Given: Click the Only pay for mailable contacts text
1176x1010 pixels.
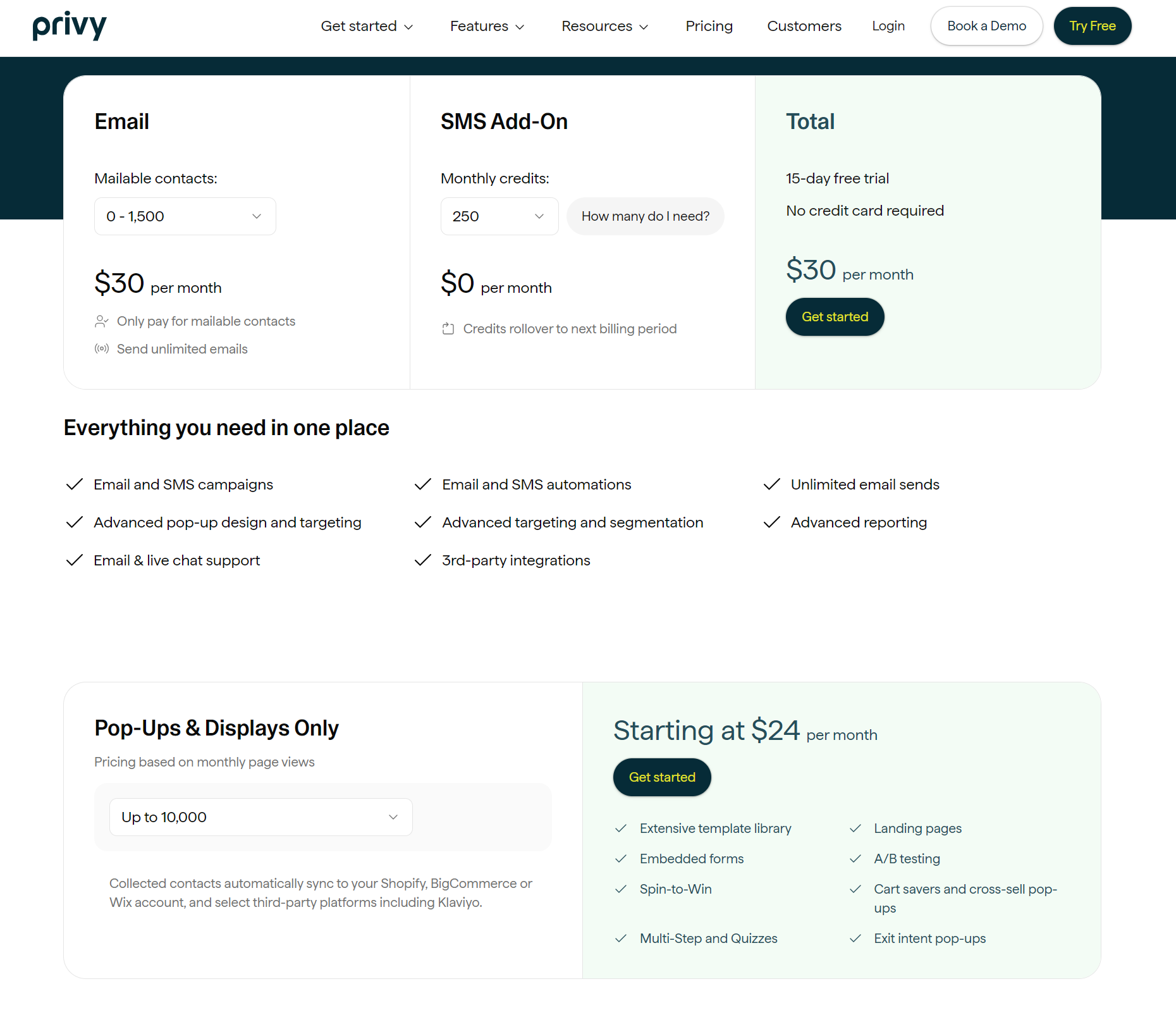Looking at the screenshot, I should [206, 321].
